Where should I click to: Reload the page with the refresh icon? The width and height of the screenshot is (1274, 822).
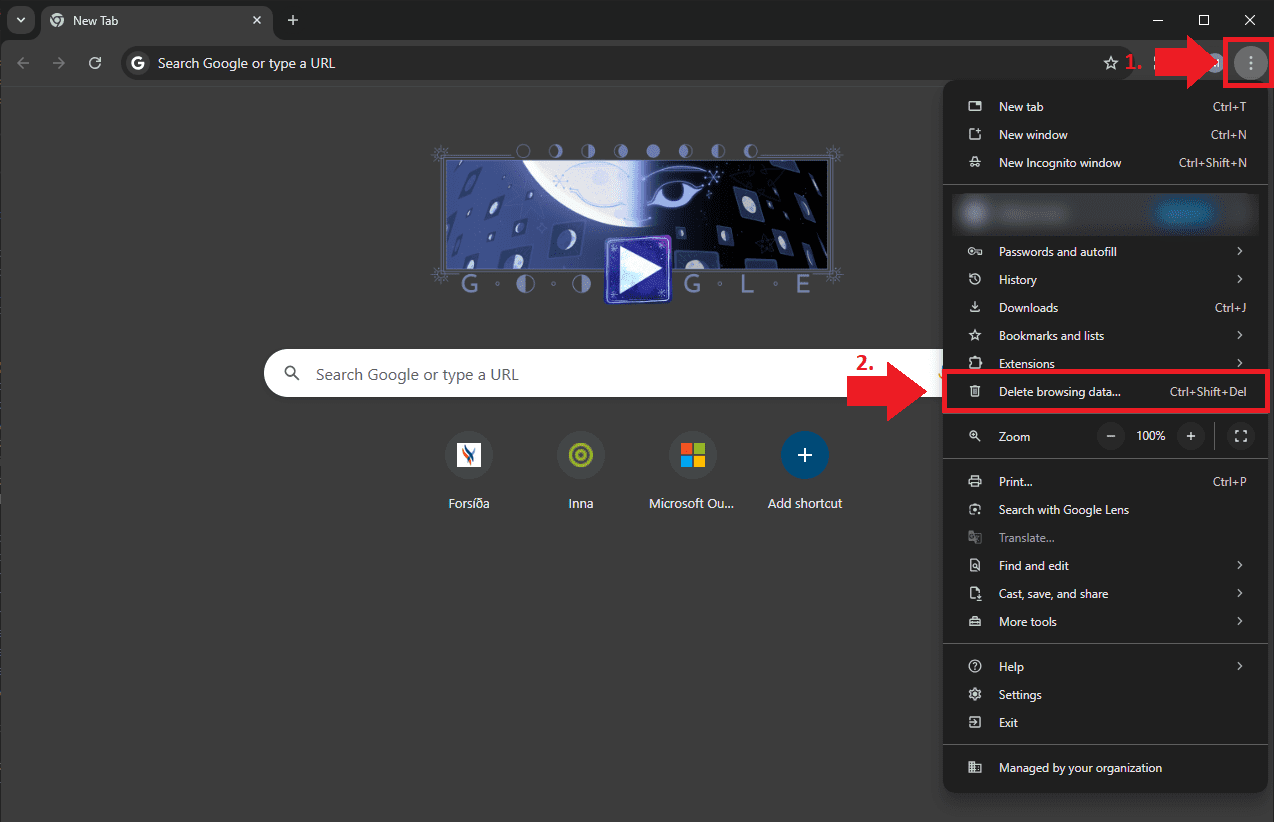tap(95, 63)
